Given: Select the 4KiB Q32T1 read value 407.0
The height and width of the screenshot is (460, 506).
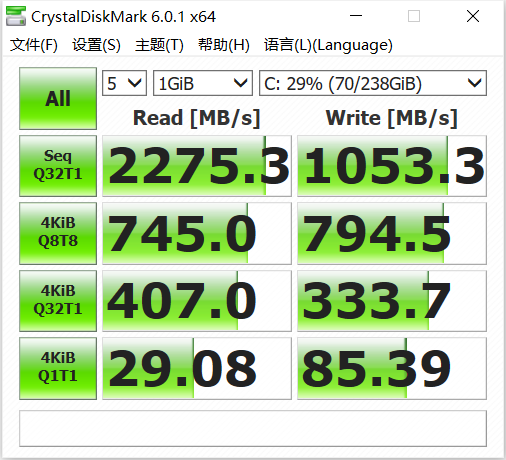Looking at the screenshot, I should point(197,301).
